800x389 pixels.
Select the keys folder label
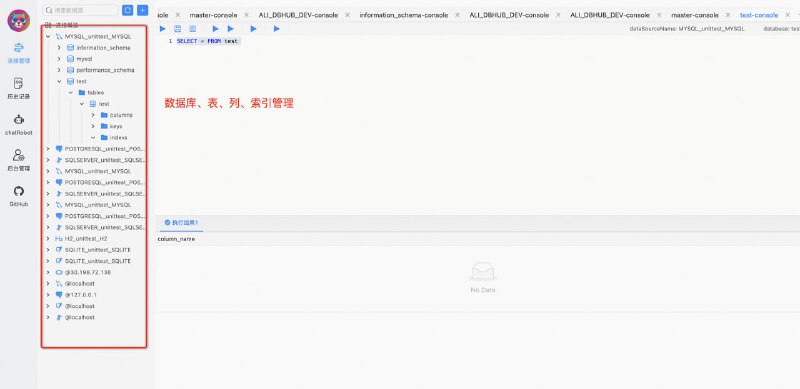116,126
